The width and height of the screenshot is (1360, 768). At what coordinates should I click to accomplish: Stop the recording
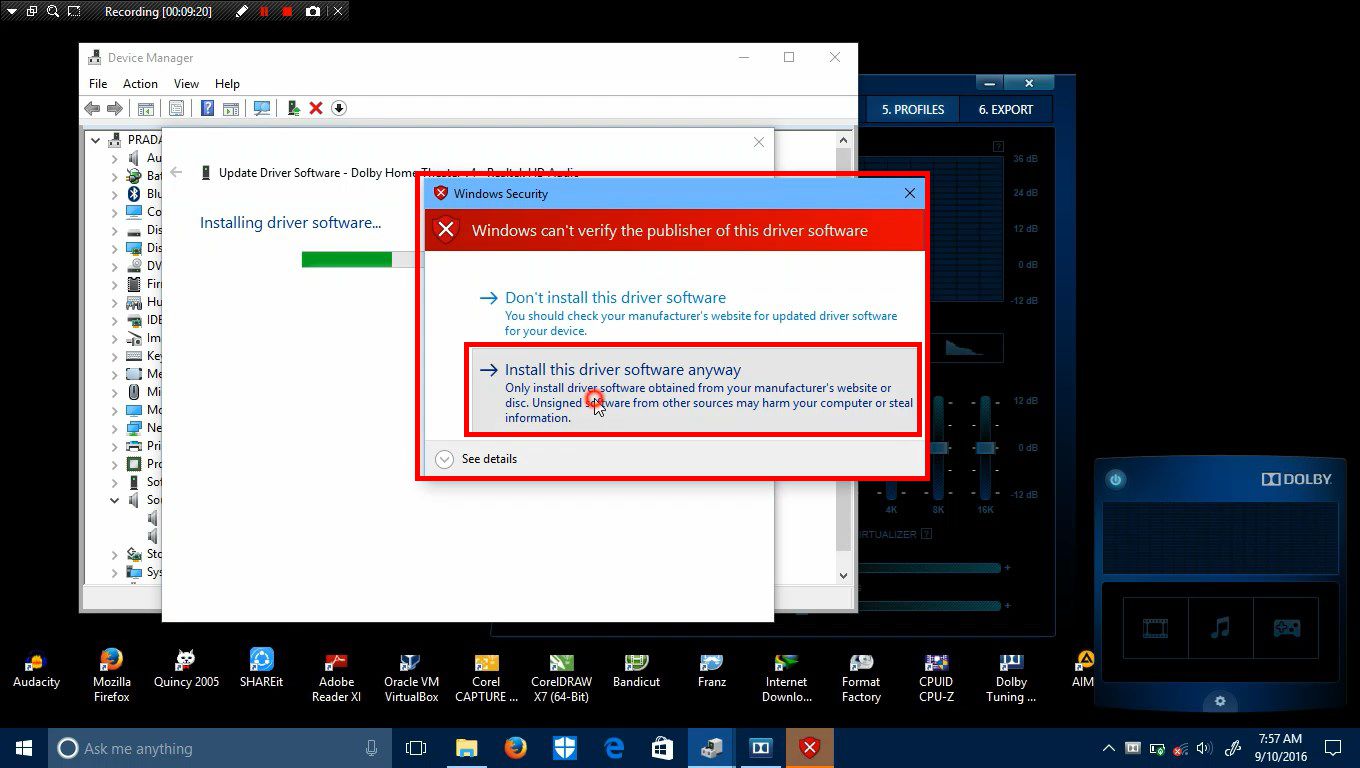288,12
